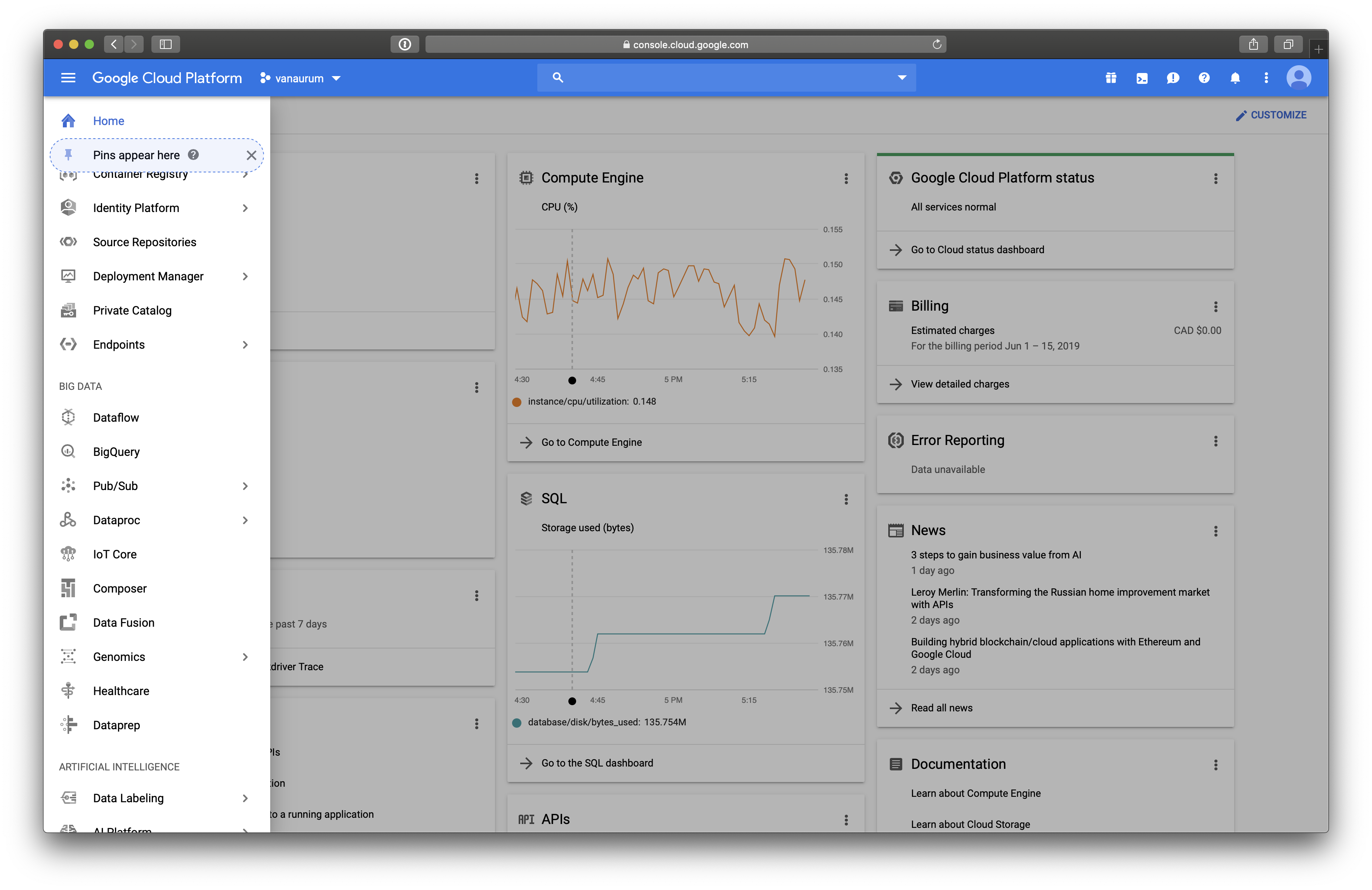Click the CUSTOMIZE button
Viewport: 1372px width, 890px height.
tap(1271, 115)
